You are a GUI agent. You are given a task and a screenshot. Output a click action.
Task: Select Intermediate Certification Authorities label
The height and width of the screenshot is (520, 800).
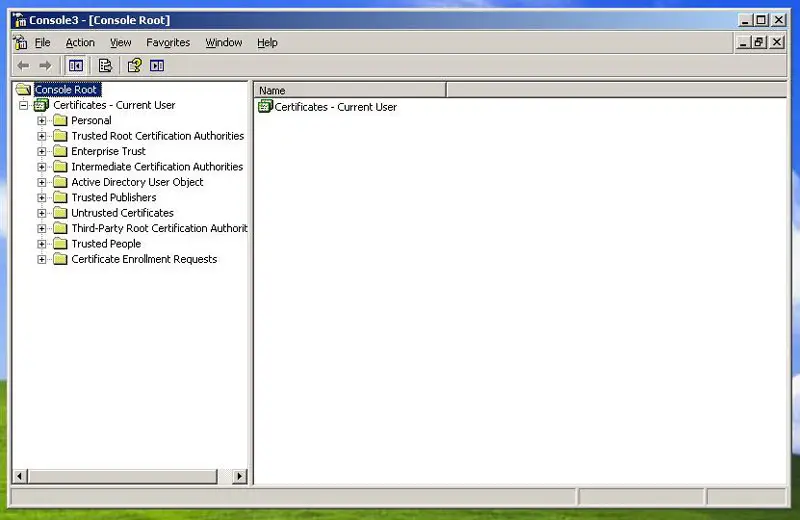[157, 166]
